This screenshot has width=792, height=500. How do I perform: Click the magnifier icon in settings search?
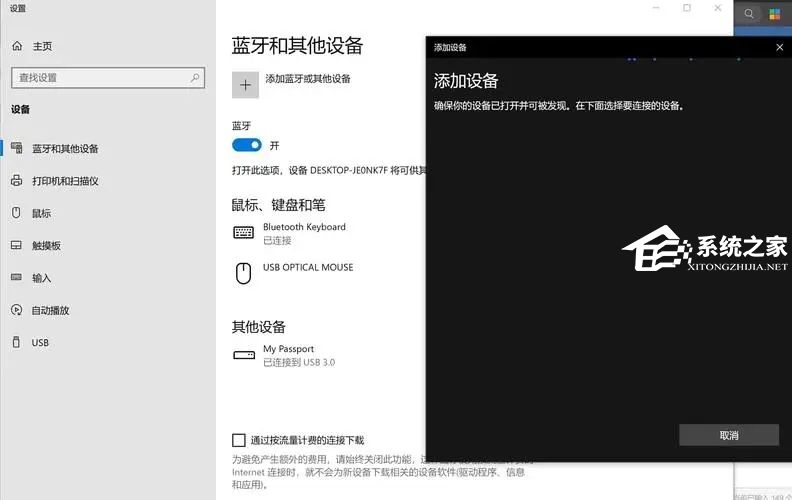click(x=195, y=78)
